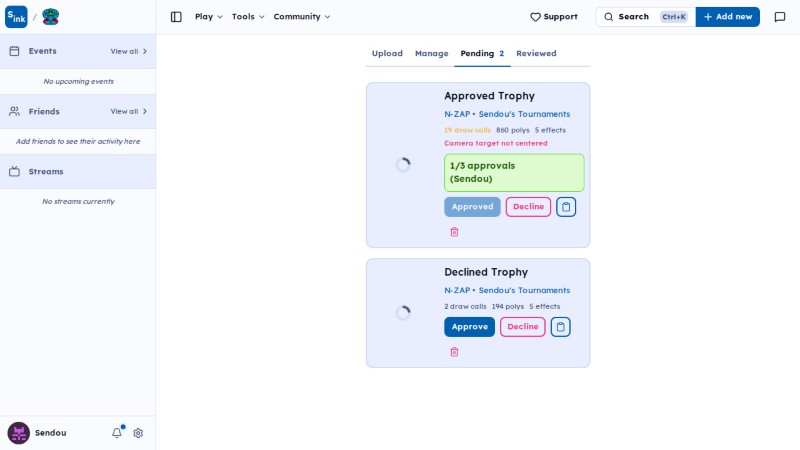
Task: Click the 'Approved Trophy' title
Action: [x=489, y=96]
